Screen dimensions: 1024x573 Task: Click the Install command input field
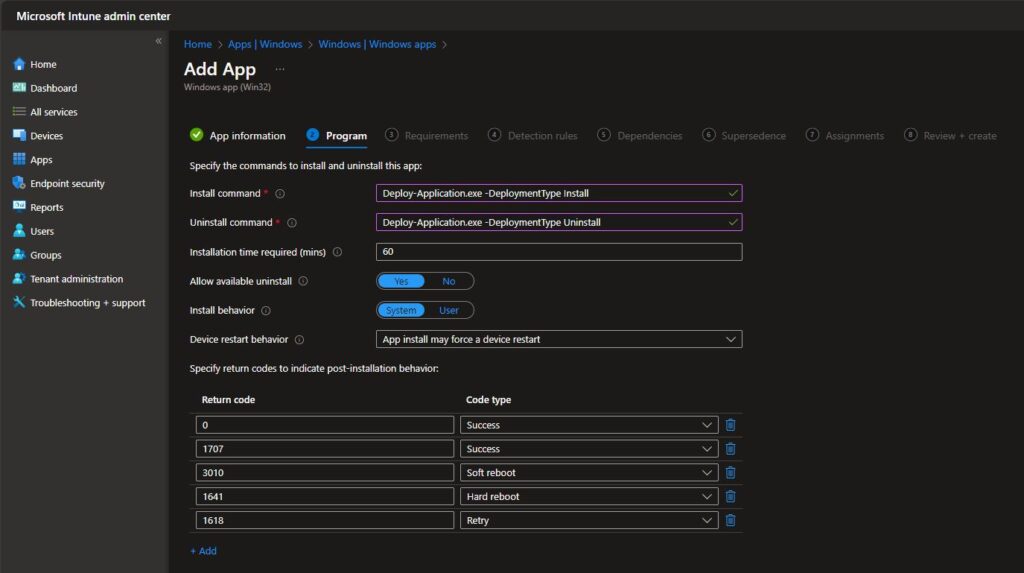[x=559, y=193]
